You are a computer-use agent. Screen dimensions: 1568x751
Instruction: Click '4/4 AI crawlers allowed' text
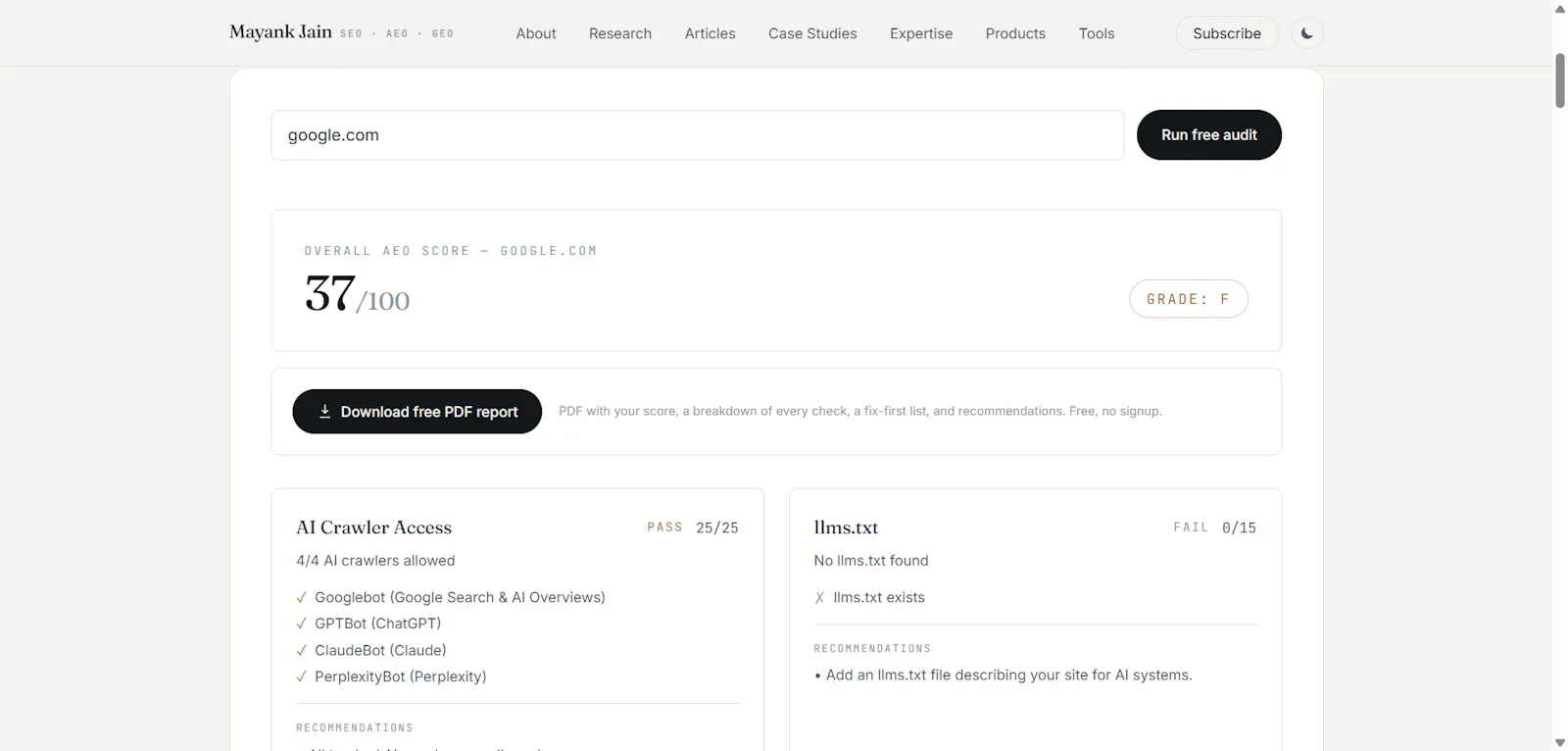tap(375, 561)
